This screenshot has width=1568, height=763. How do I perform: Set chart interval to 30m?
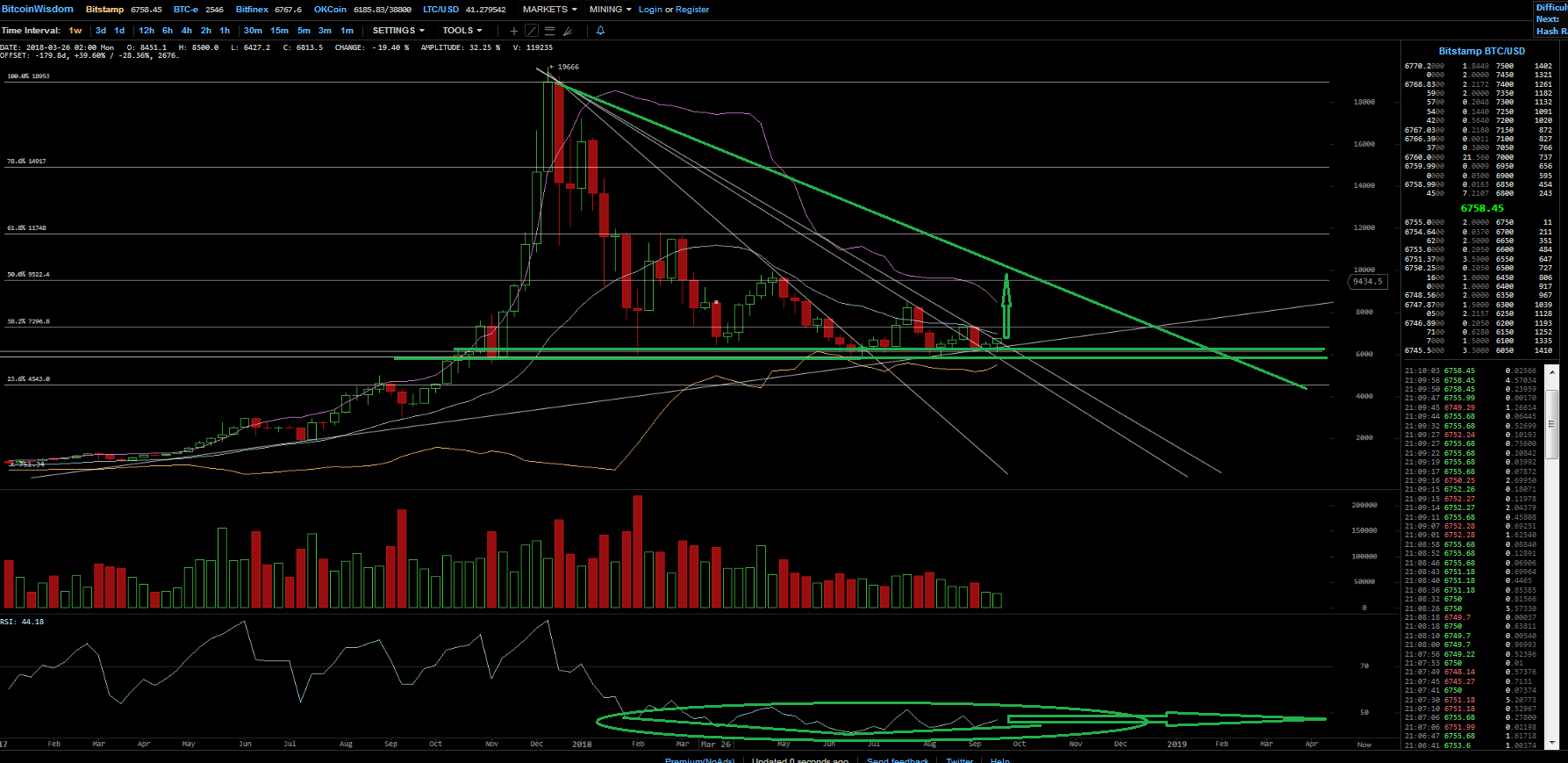[x=253, y=31]
